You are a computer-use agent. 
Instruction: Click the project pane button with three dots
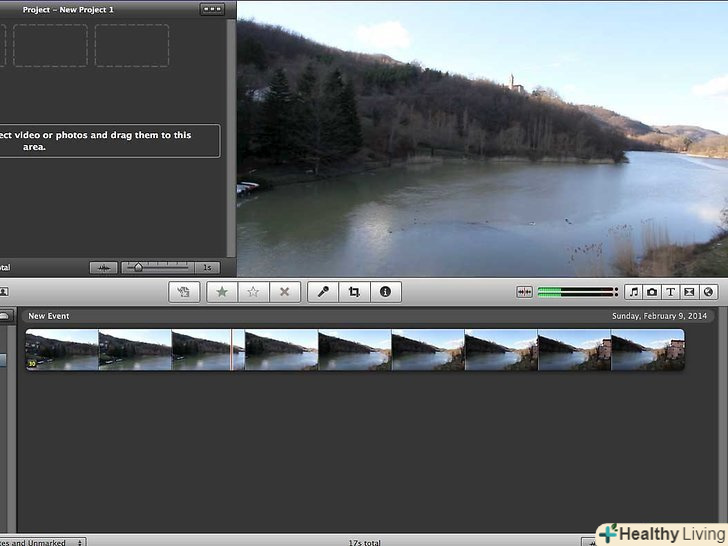pos(212,9)
